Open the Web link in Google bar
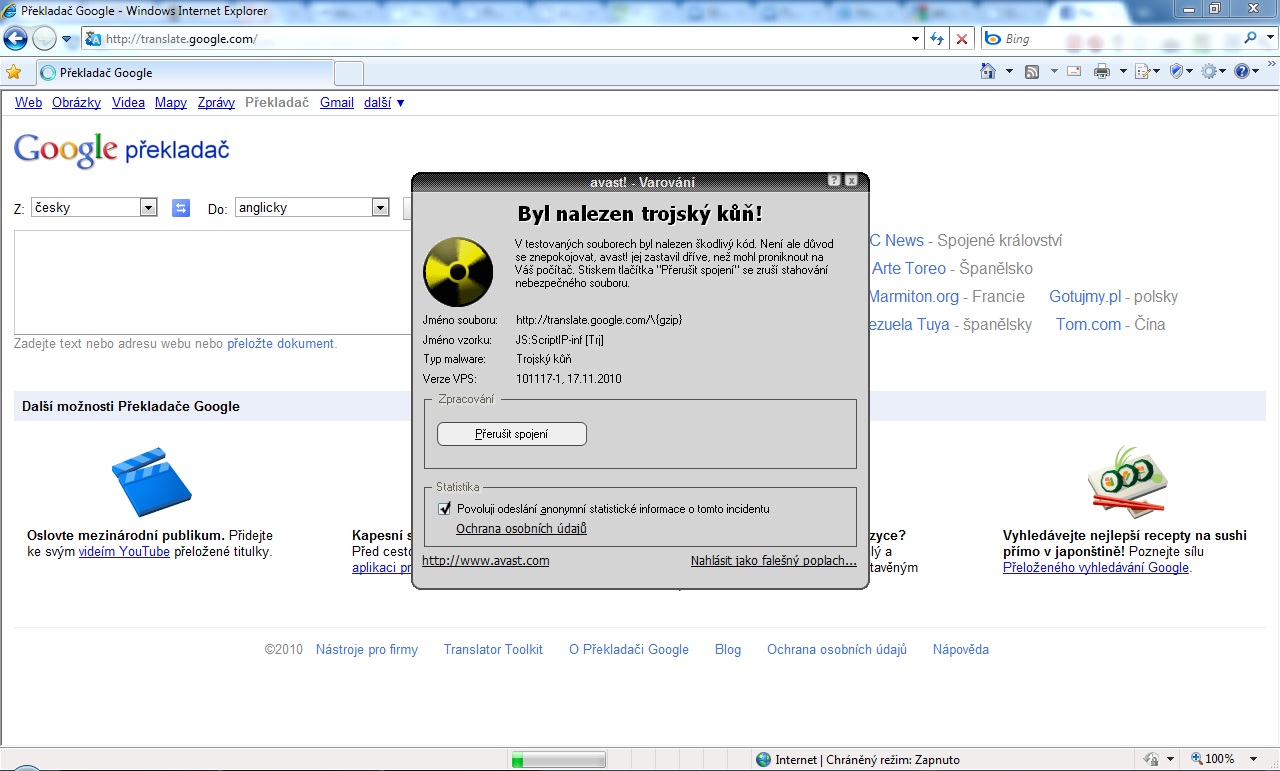Viewport: 1280px width, 771px height. (28, 102)
